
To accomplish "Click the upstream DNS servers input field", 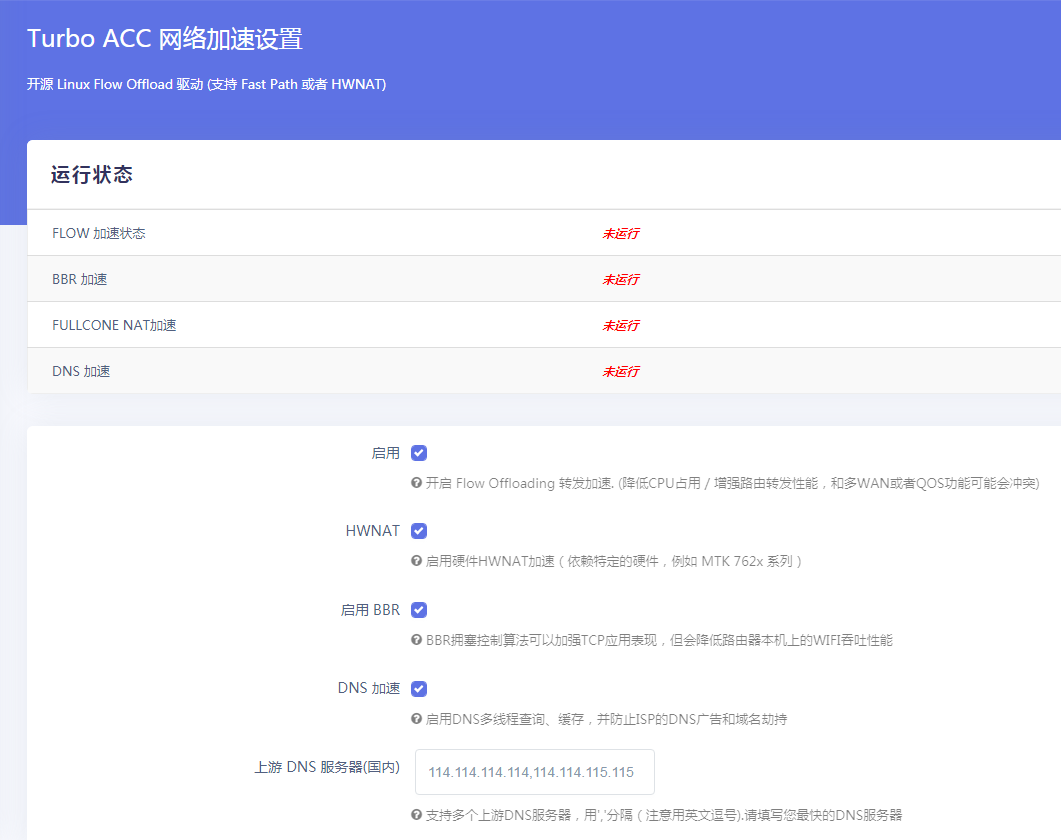I will (x=534, y=771).
